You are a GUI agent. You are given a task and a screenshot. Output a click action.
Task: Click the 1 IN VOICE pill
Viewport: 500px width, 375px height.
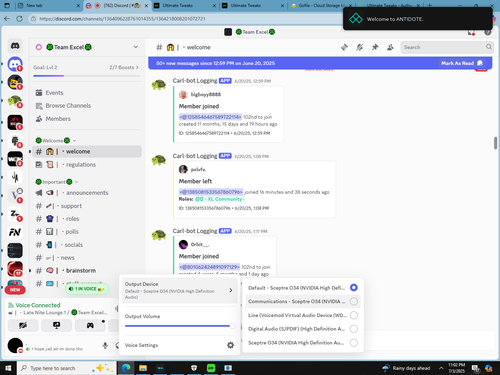click(87, 289)
